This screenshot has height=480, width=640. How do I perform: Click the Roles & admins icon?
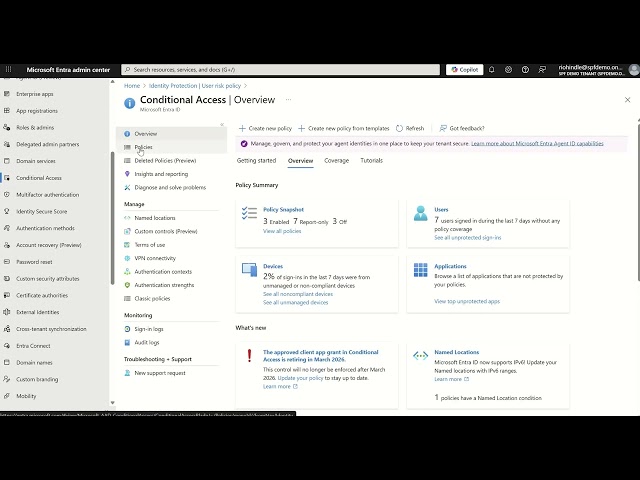point(7,127)
